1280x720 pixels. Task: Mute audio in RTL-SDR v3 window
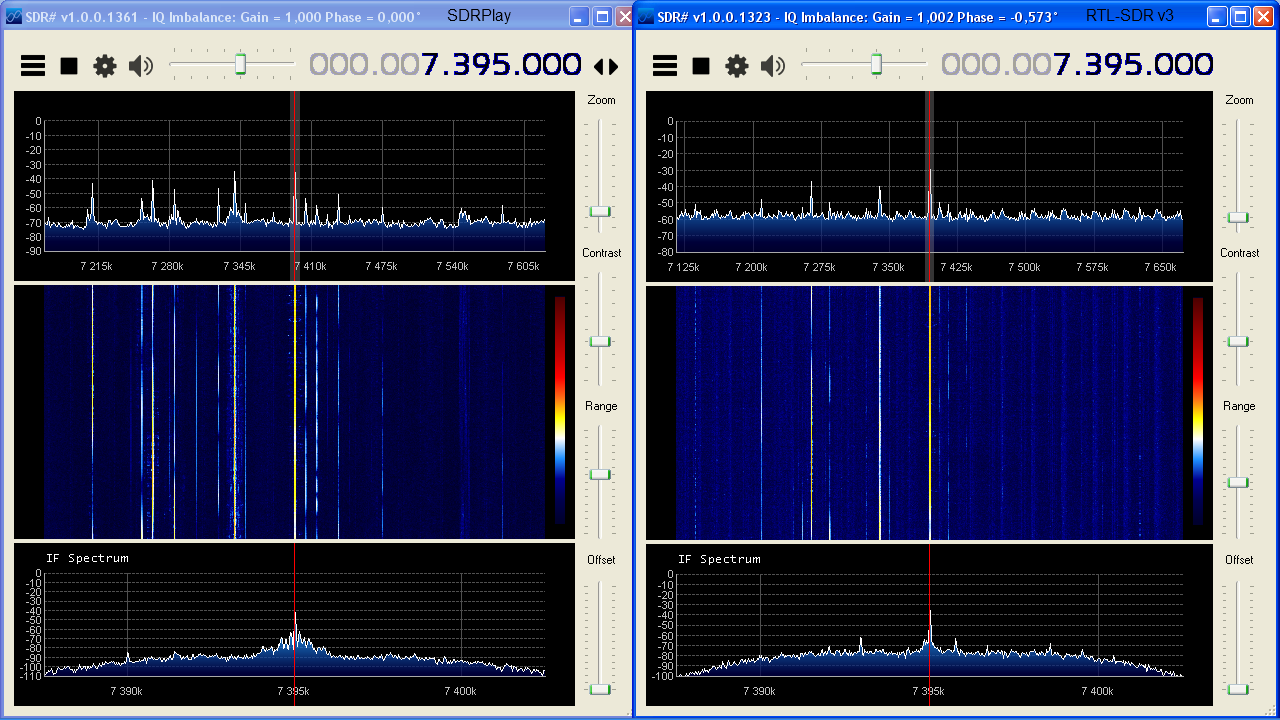tap(773, 66)
